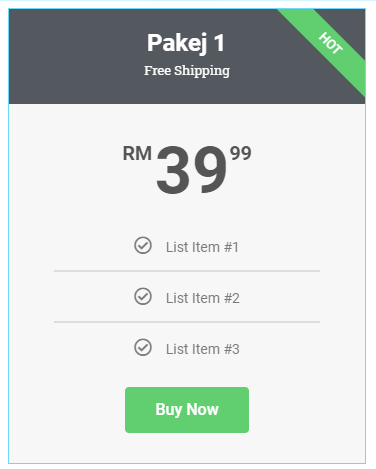Select the green HOT corner ribbon
376x469 pixels.
point(330,43)
